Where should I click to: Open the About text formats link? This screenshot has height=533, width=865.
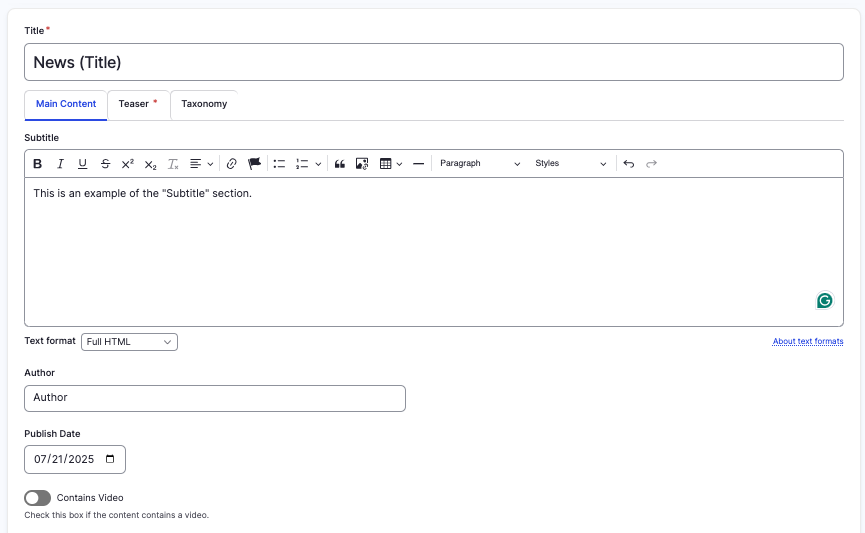(x=807, y=342)
